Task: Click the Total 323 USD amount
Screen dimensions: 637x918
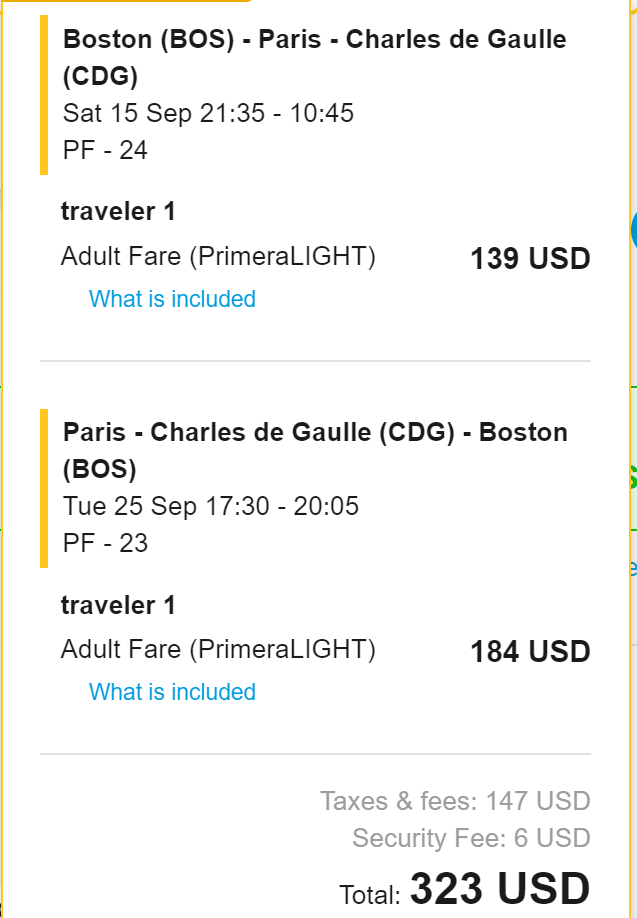Action: click(499, 889)
